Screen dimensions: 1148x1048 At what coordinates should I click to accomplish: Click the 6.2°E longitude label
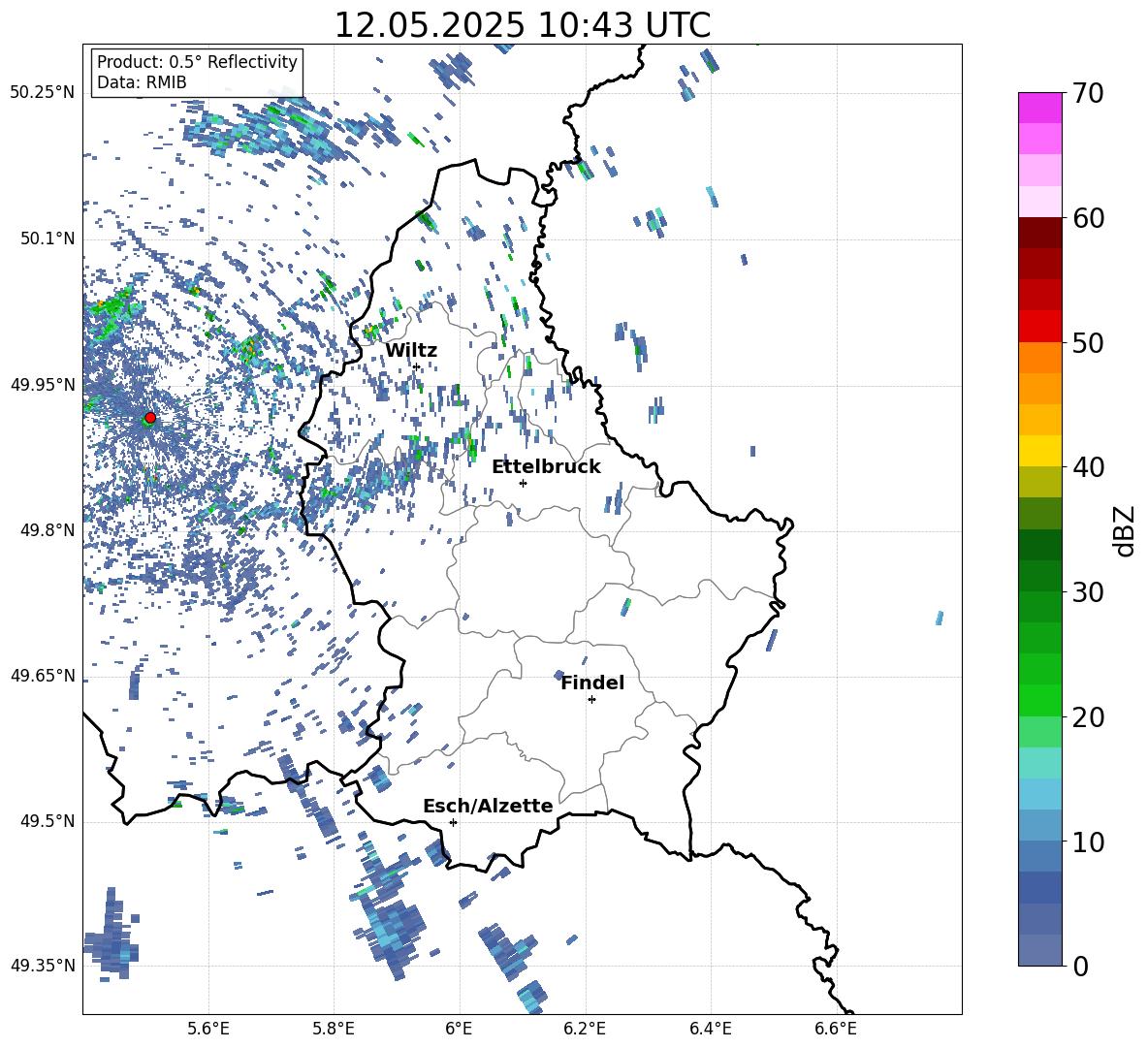tap(585, 1029)
